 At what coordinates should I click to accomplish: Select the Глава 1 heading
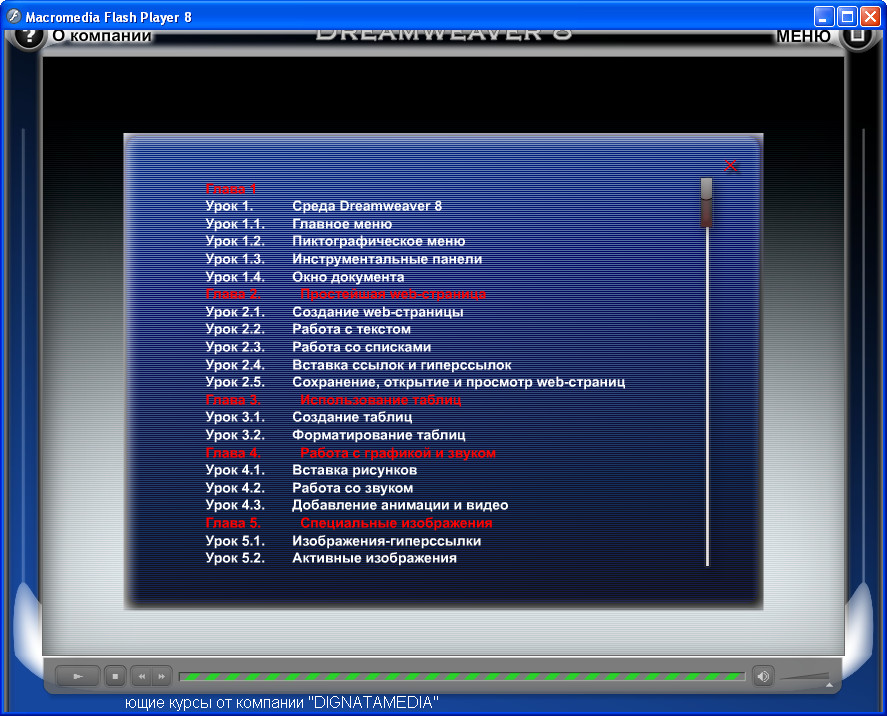(231, 189)
